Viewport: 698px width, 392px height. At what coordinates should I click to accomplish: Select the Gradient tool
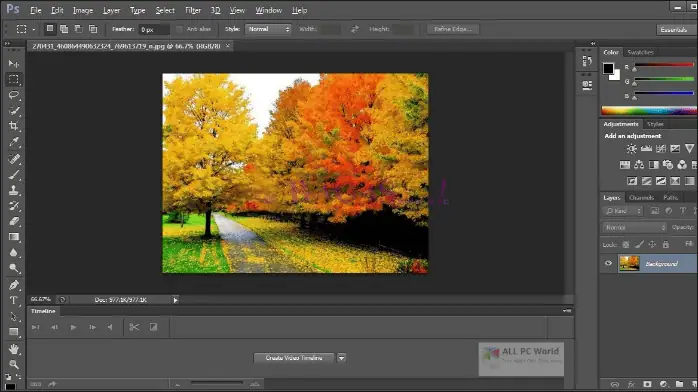(14, 237)
